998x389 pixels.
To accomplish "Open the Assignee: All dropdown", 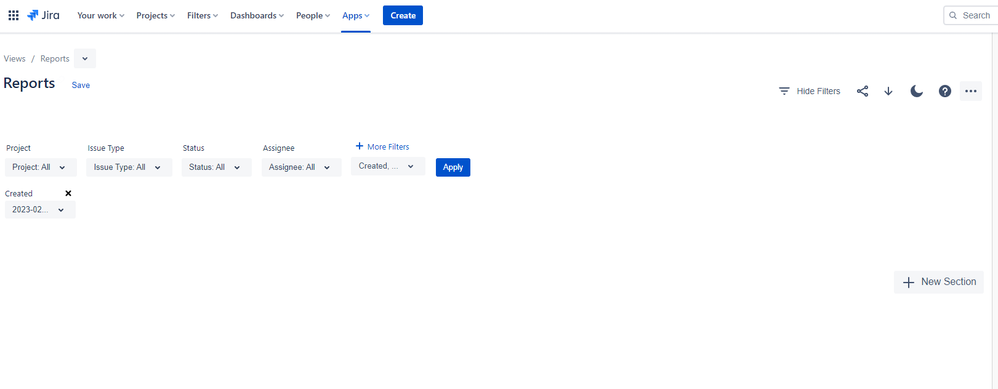I will point(301,167).
